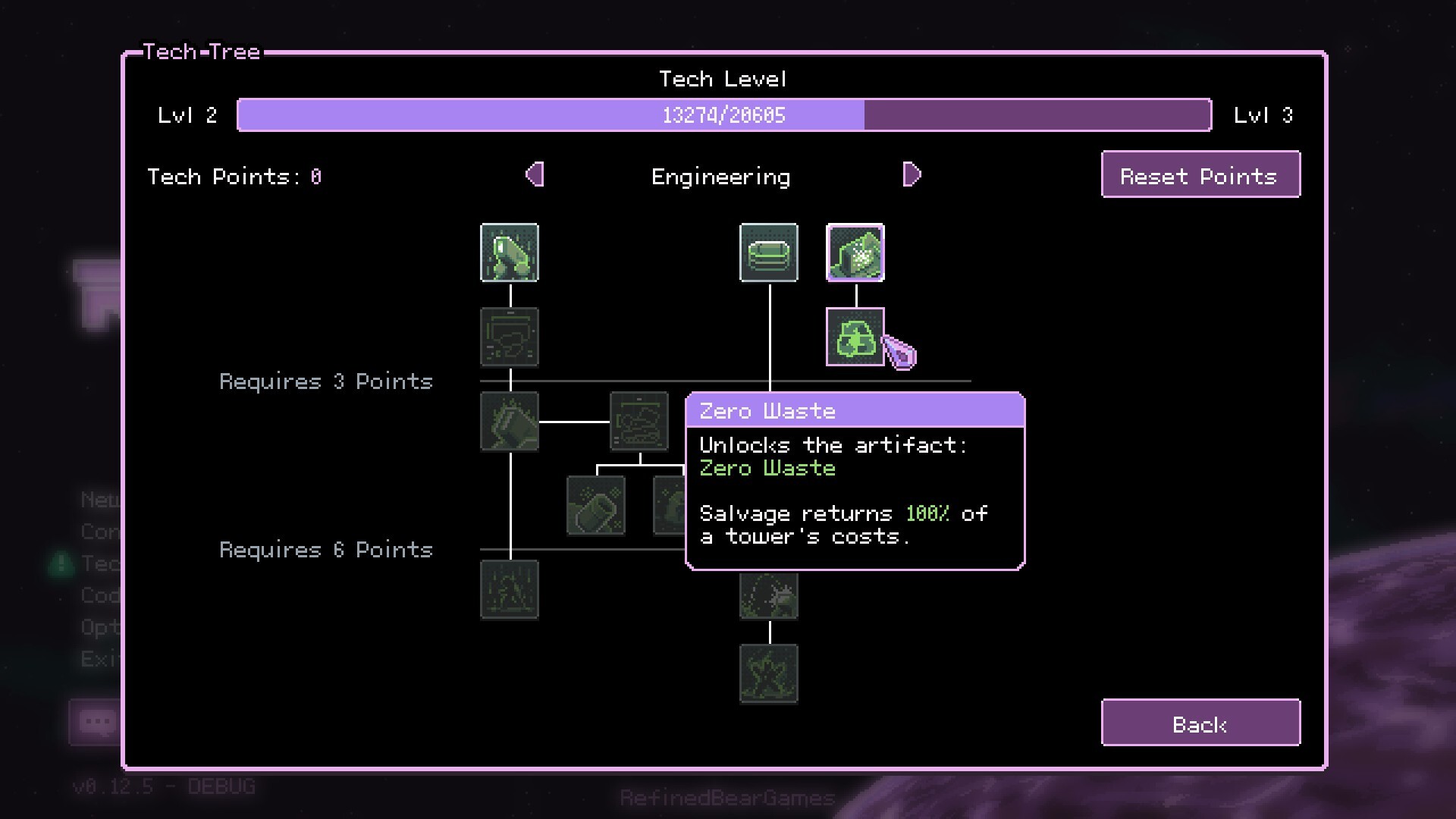
Task: Click the tilted drill tech node
Action: coord(509,420)
